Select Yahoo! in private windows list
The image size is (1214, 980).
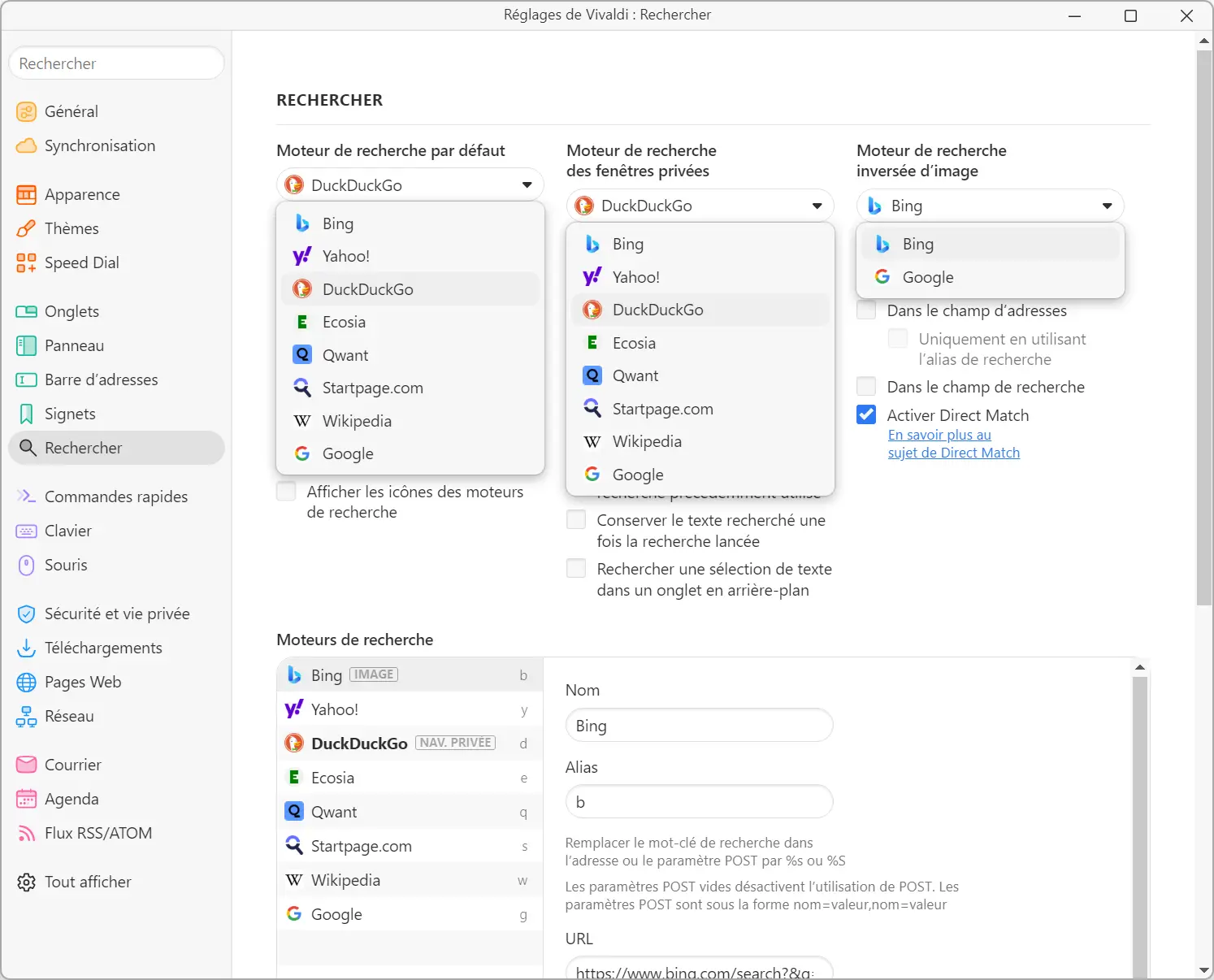click(x=700, y=277)
